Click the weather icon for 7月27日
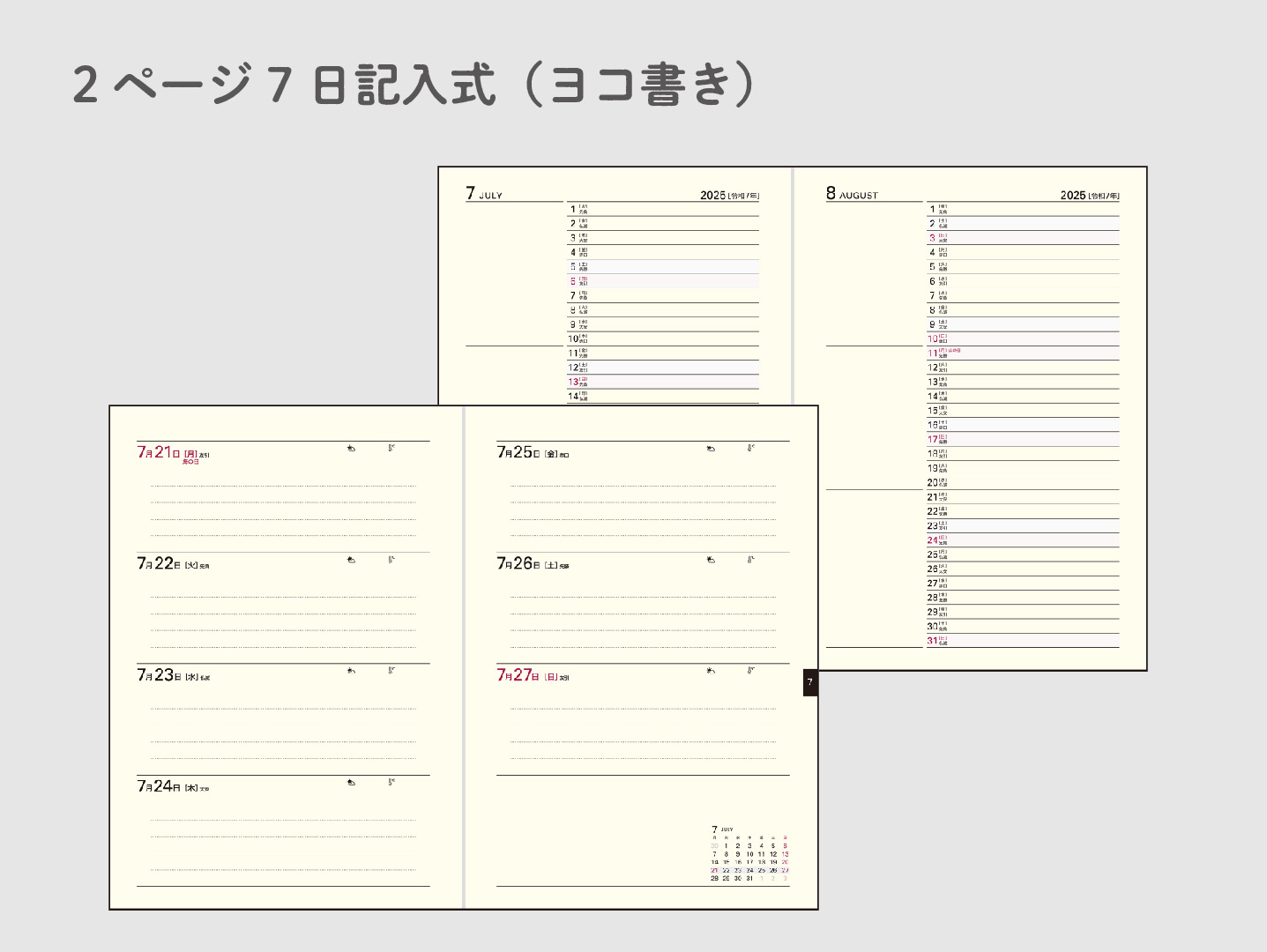The width and height of the screenshot is (1267, 952). 711,671
